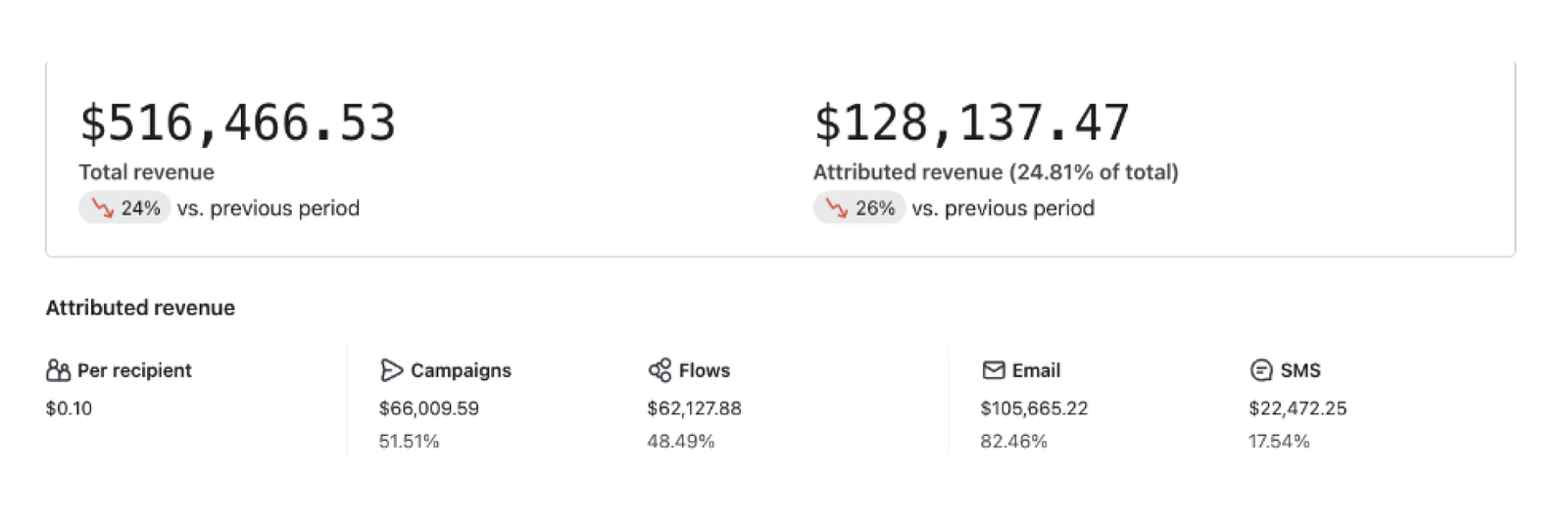This screenshot has width=1568, height=530.
Task: Click the Total revenue label
Action: click(x=146, y=172)
